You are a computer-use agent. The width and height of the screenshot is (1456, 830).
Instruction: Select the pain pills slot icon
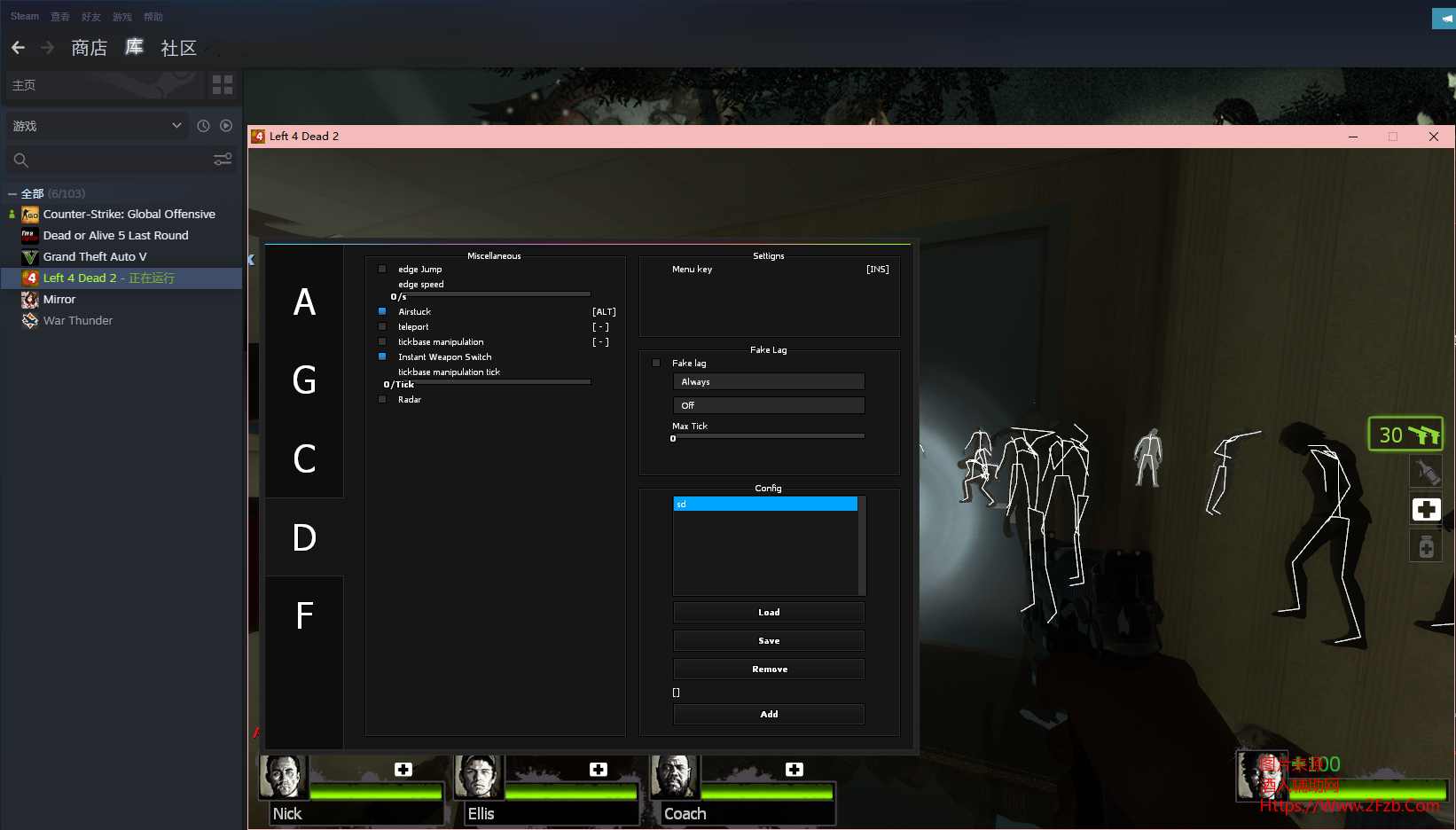tap(1426, 546)
